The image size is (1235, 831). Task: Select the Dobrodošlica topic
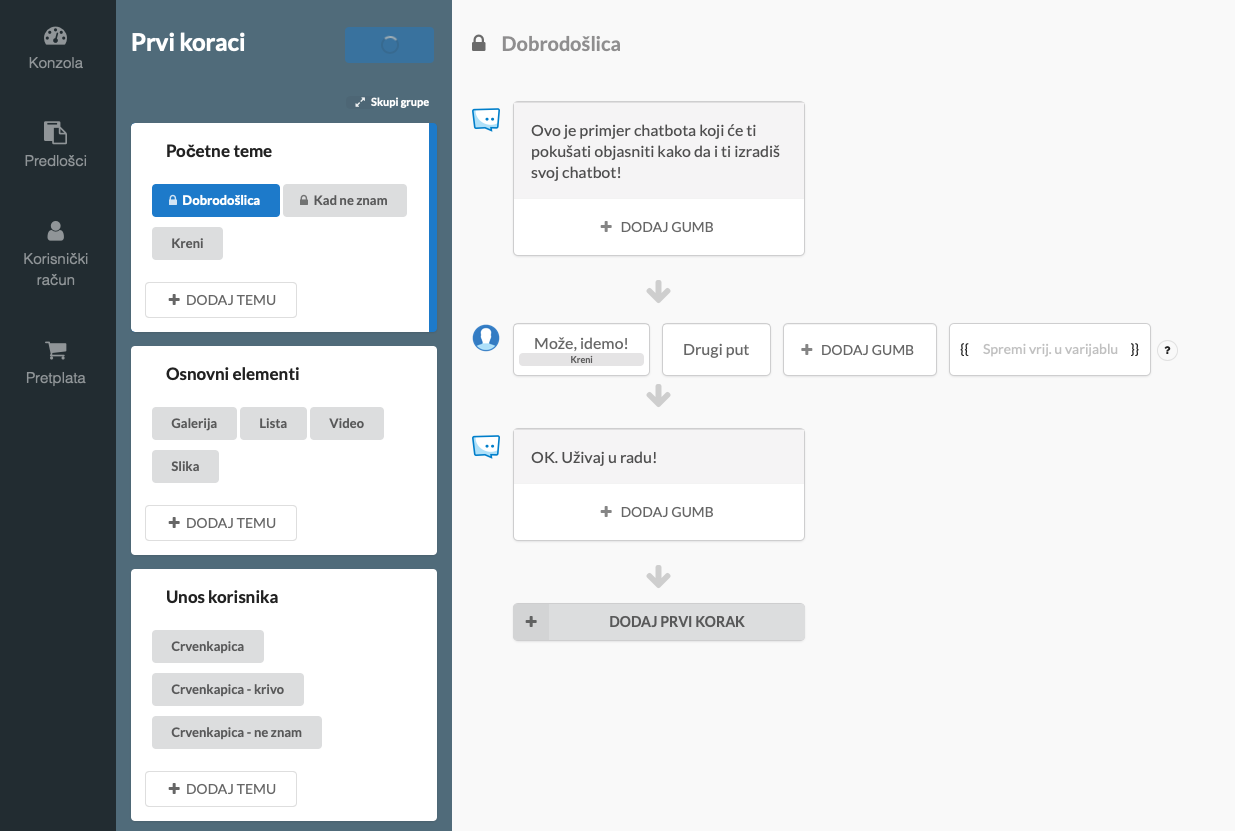(215, 200)
